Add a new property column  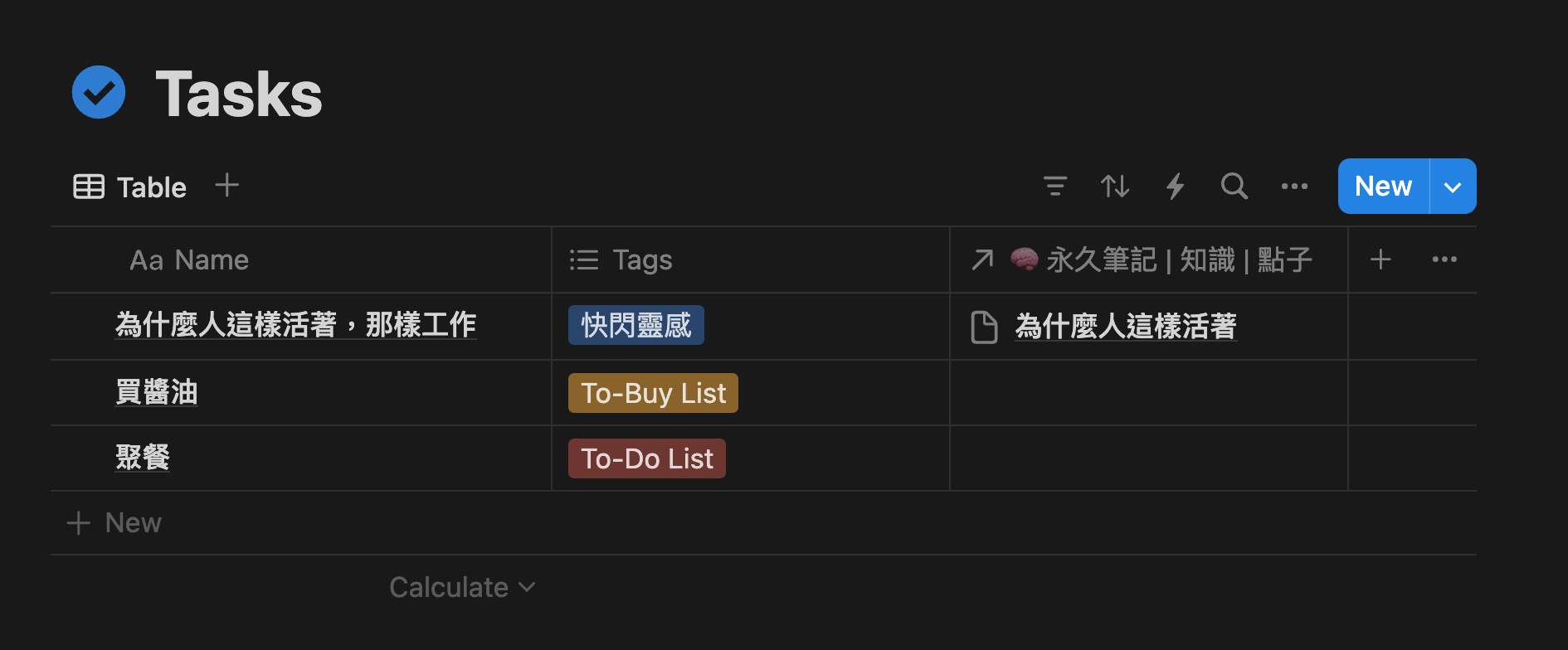click(x=1381, y=260)
